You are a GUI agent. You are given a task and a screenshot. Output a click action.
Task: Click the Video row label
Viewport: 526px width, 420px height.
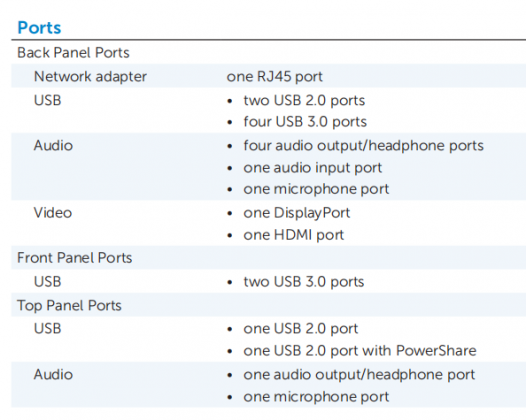(53, 213)
